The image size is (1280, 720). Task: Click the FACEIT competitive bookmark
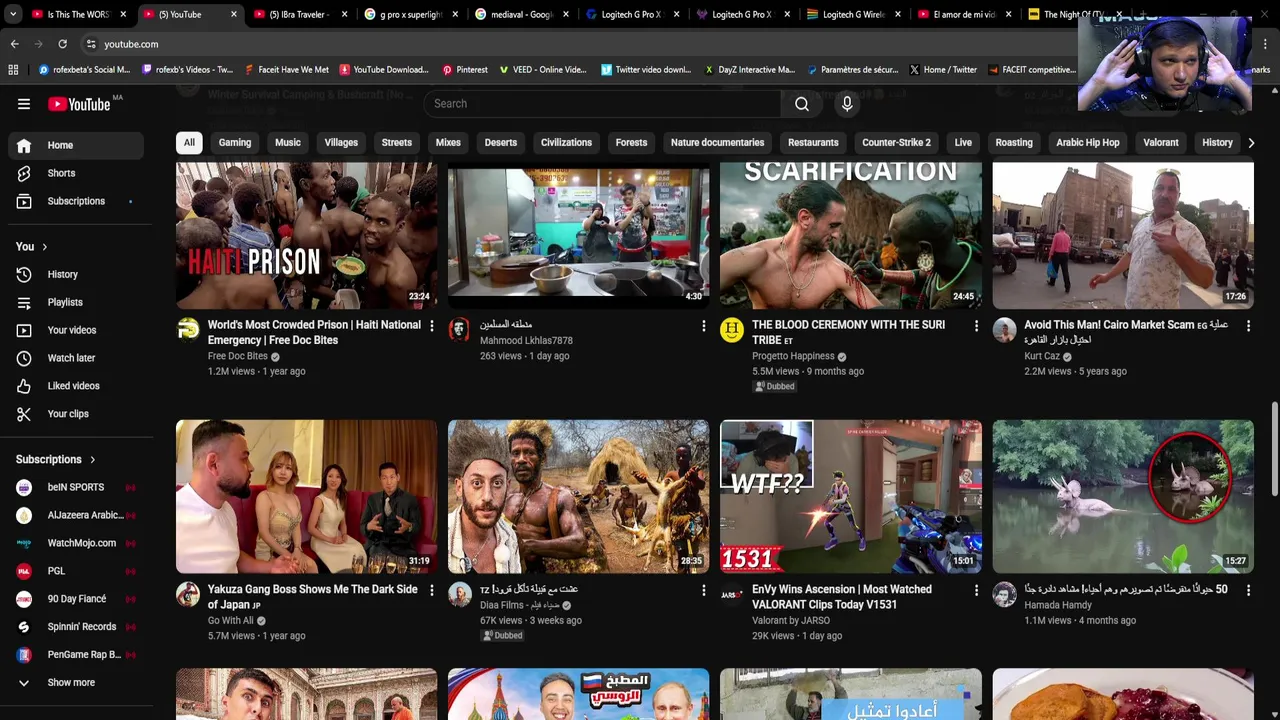[x=1031, y=70]
